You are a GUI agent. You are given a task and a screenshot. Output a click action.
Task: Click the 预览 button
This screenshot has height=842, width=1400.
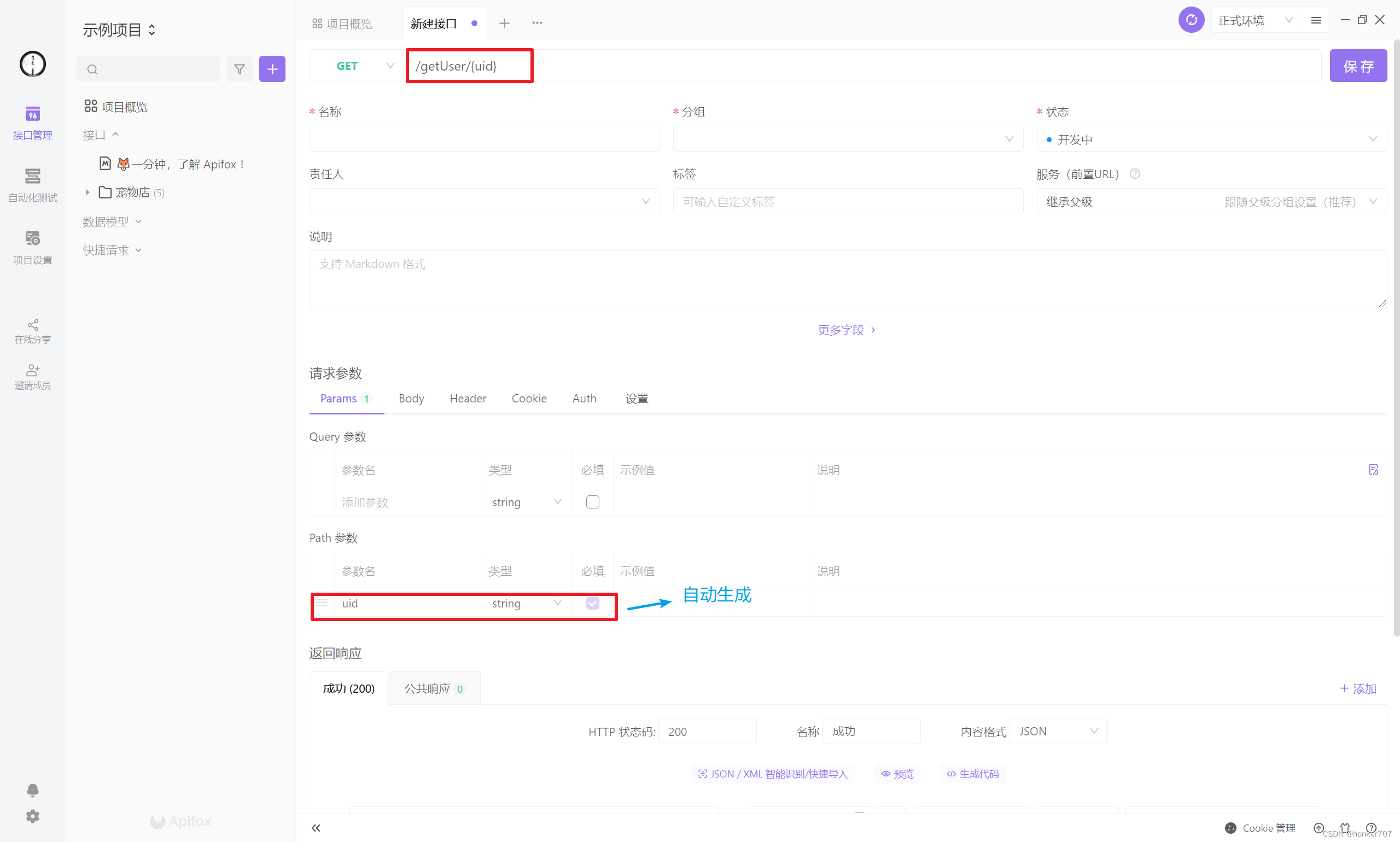[x=897, y=773]
